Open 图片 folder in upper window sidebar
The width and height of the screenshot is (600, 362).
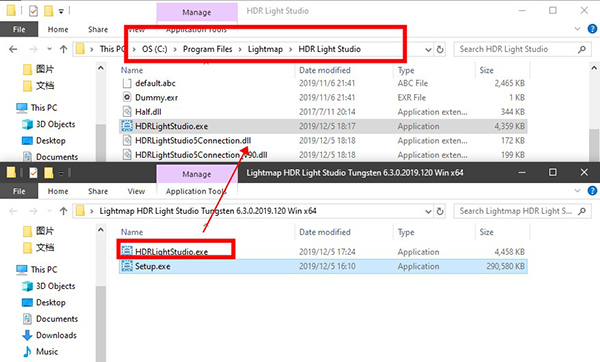[x=38, y=69]
